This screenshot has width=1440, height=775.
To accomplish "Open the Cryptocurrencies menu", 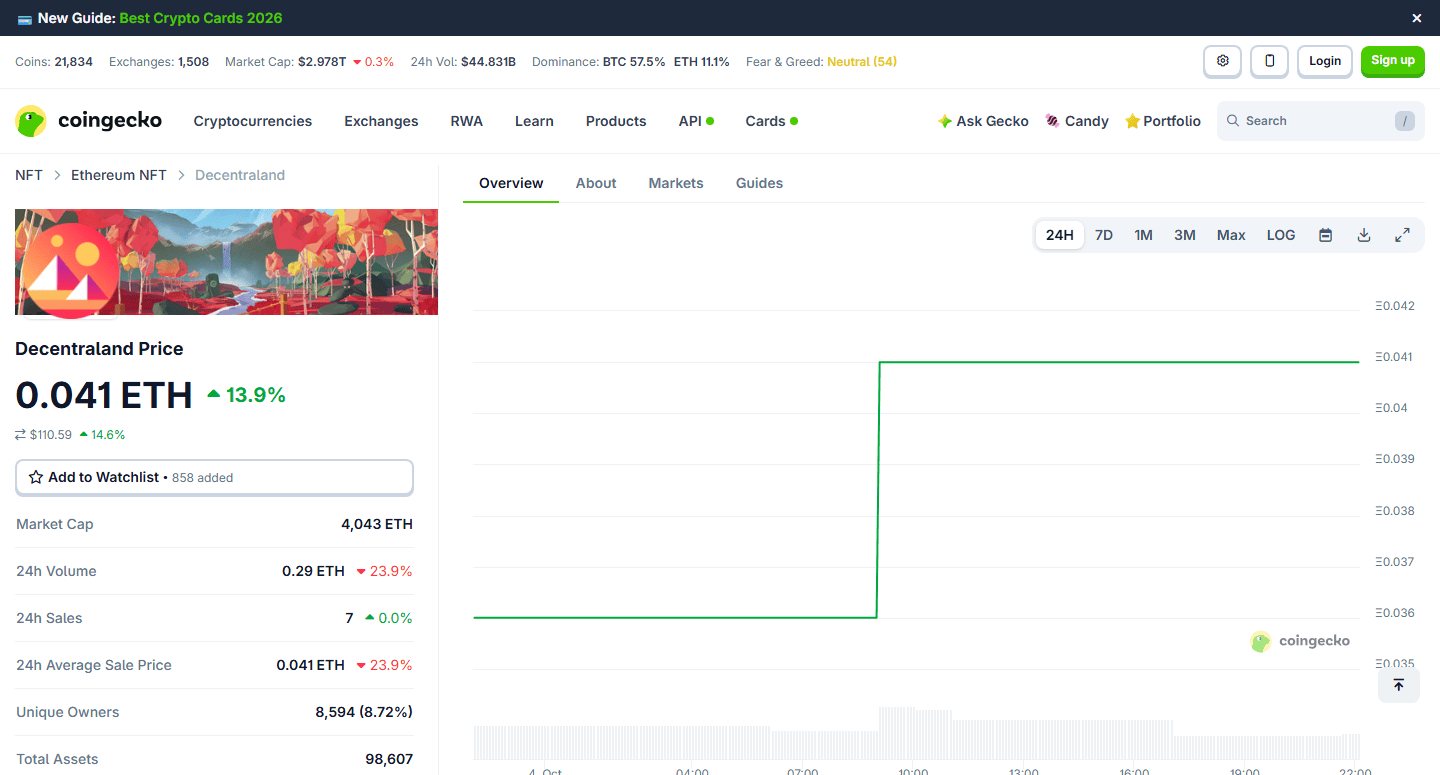I will (253, 121).
